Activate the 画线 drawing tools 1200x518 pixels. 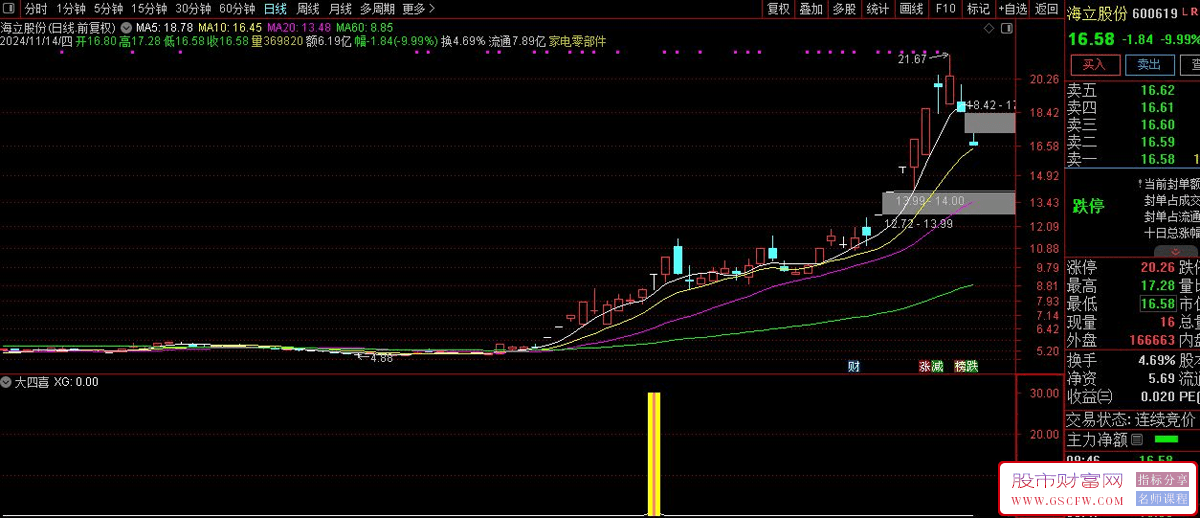(911, 9)
